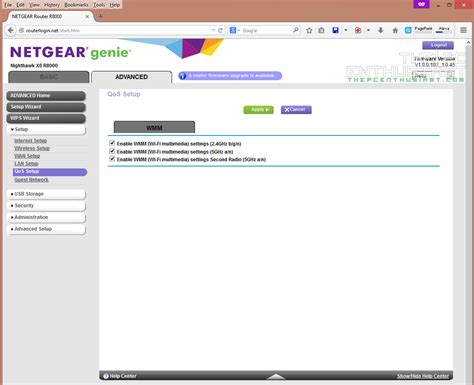Click the Help Center label

pyautogui.click(x=123, y=376)
